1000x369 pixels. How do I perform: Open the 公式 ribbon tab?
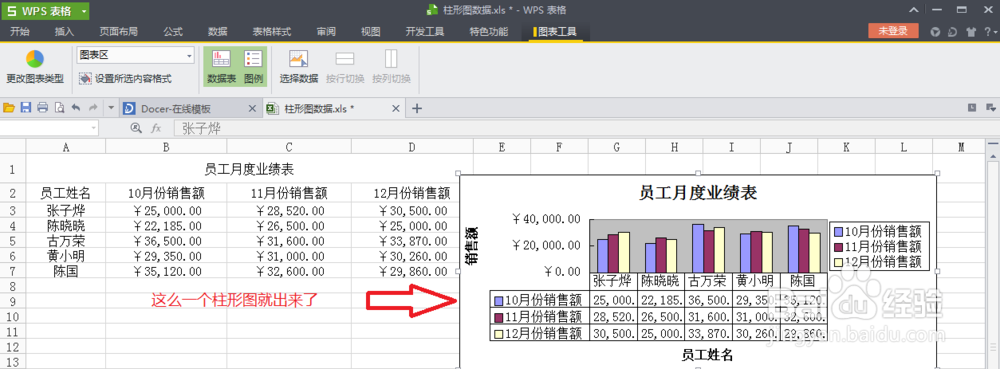point(173,31)
